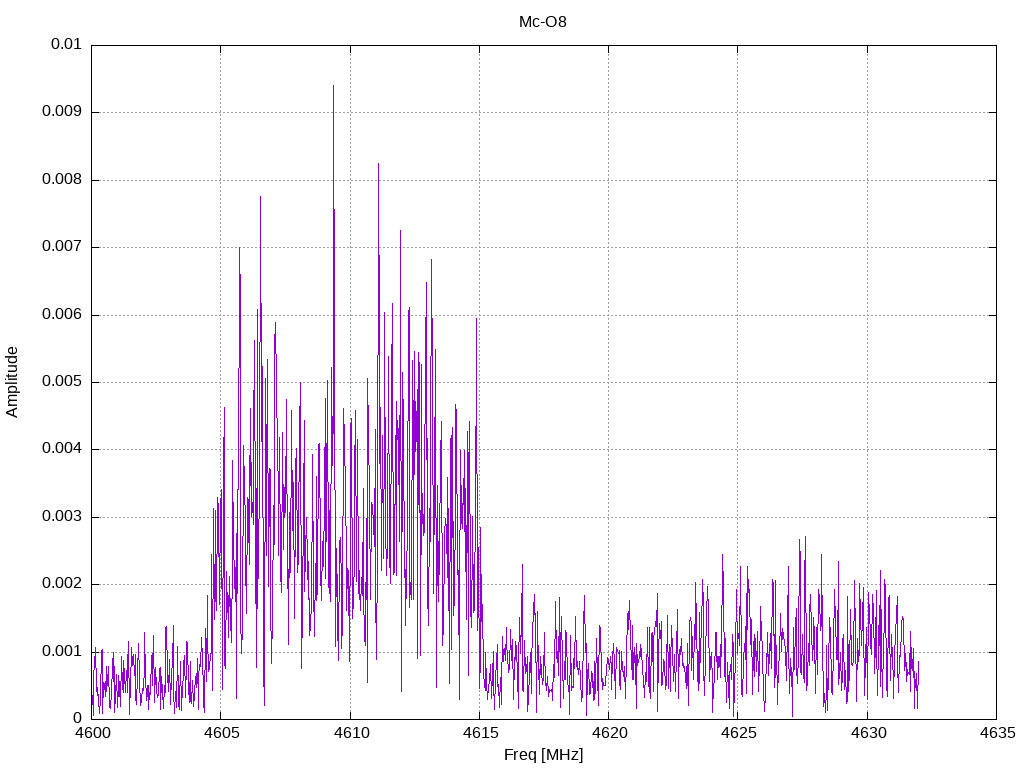Click the 4635 x-axis tick label
The image size is (1024, 768).
995,734
